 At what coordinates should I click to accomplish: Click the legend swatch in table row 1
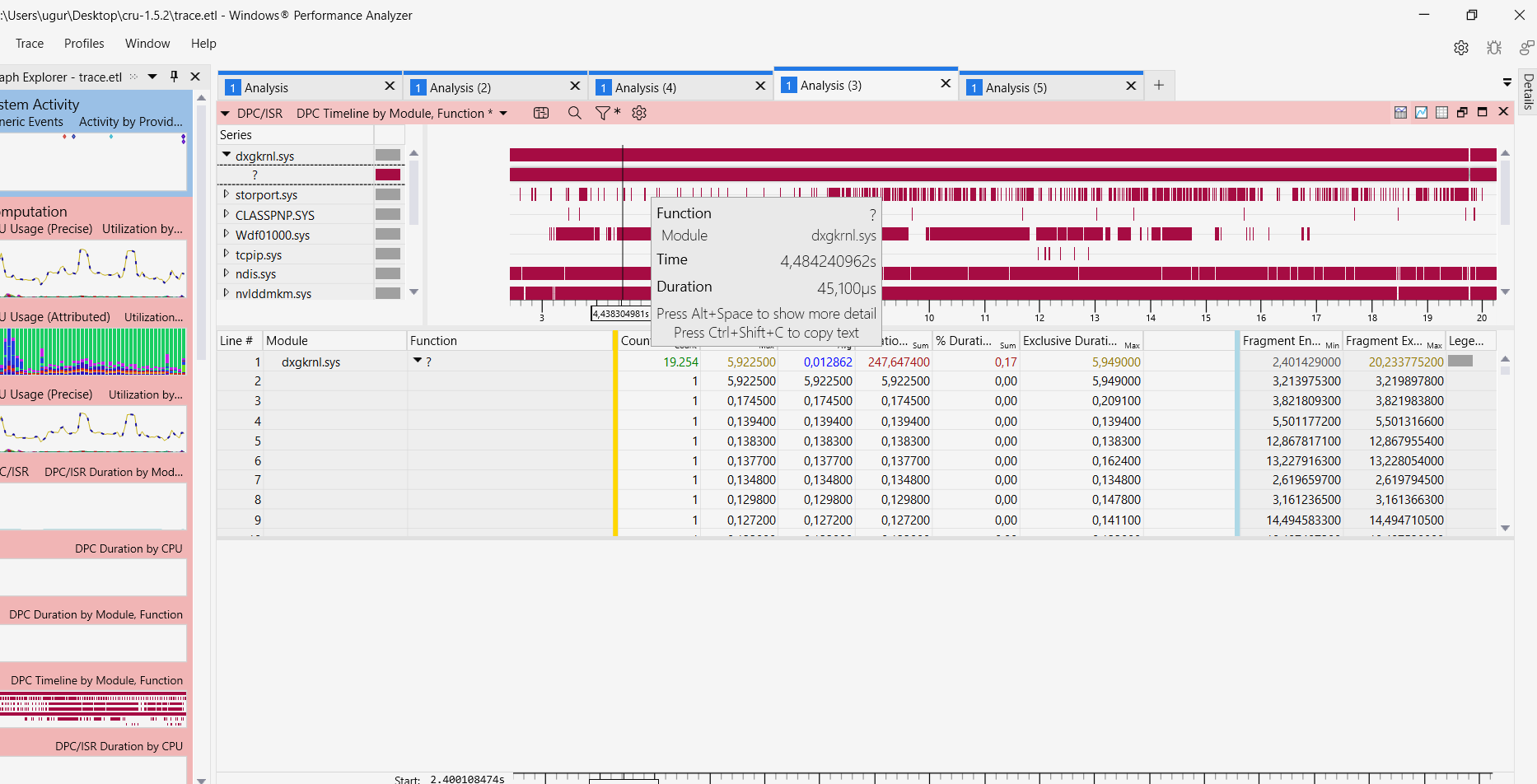pyautogui.click(x=1460, y=361)
